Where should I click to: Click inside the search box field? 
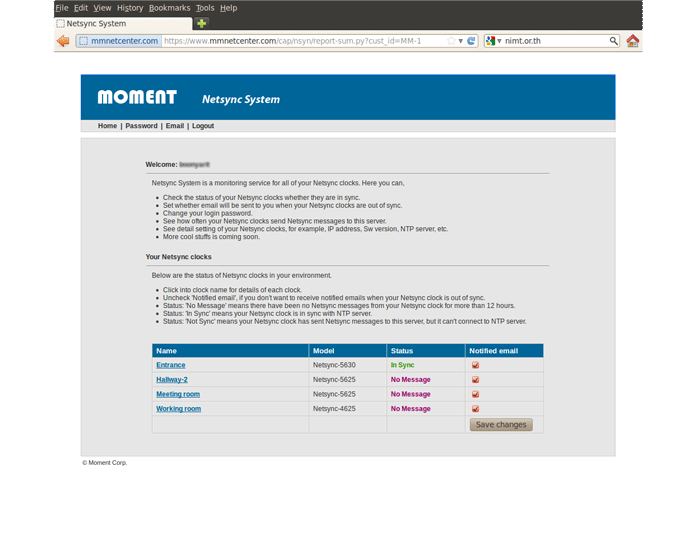coord(555,41)
